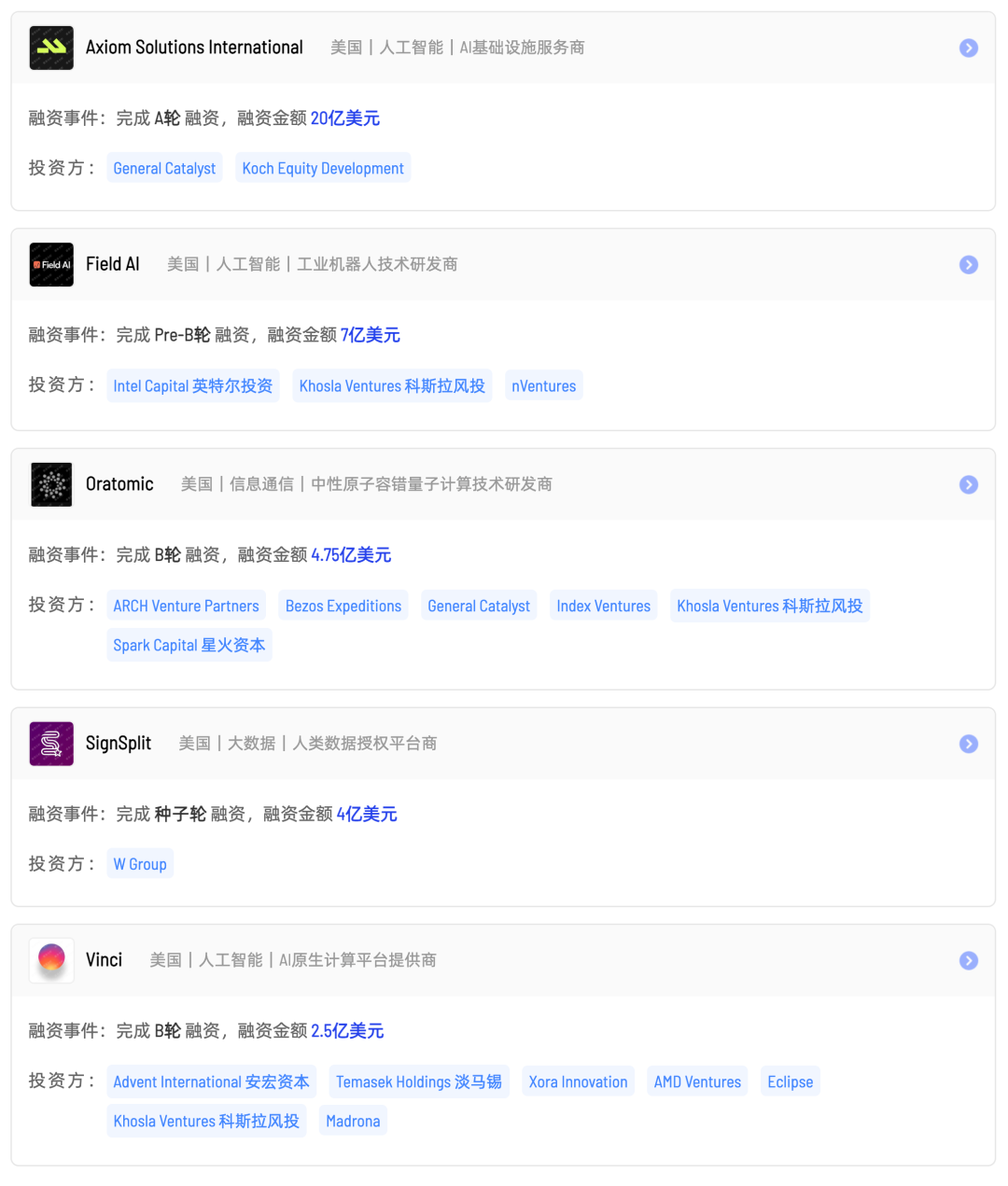Select Intel Capital 英特尔投资 tag
The width and height of the screenshot is (1008, 1186).
[x=193, y=385]
